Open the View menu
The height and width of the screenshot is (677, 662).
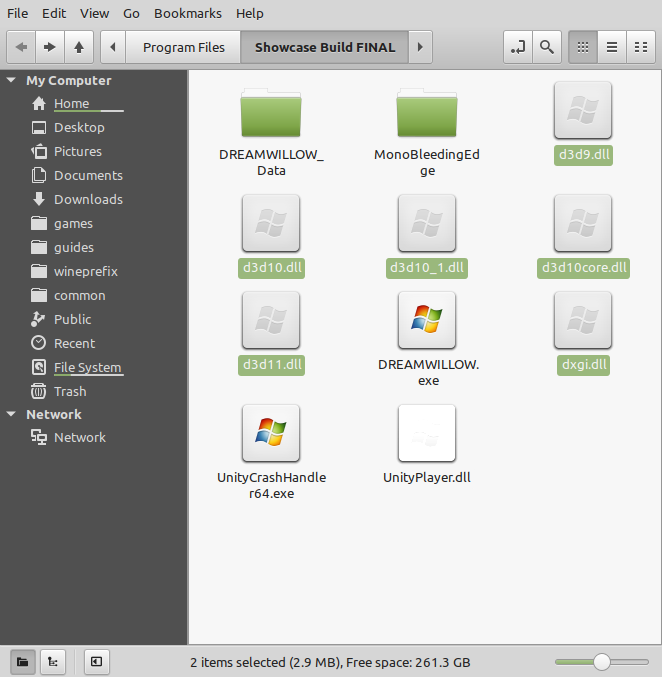pyautogui.click(x=94, y=13)
